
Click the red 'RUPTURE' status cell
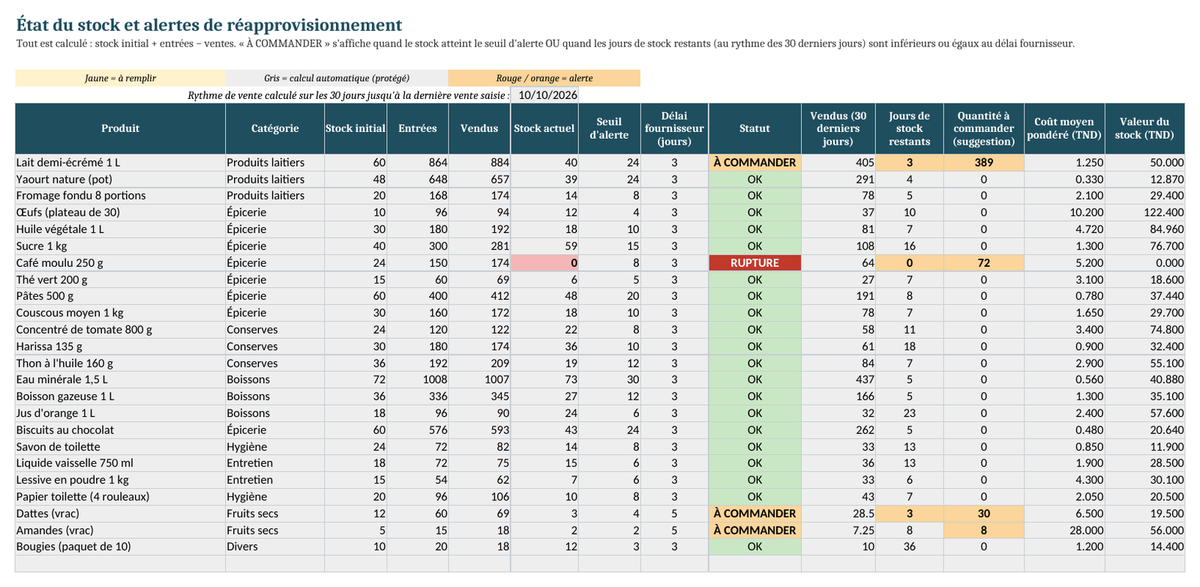point(755,262)
